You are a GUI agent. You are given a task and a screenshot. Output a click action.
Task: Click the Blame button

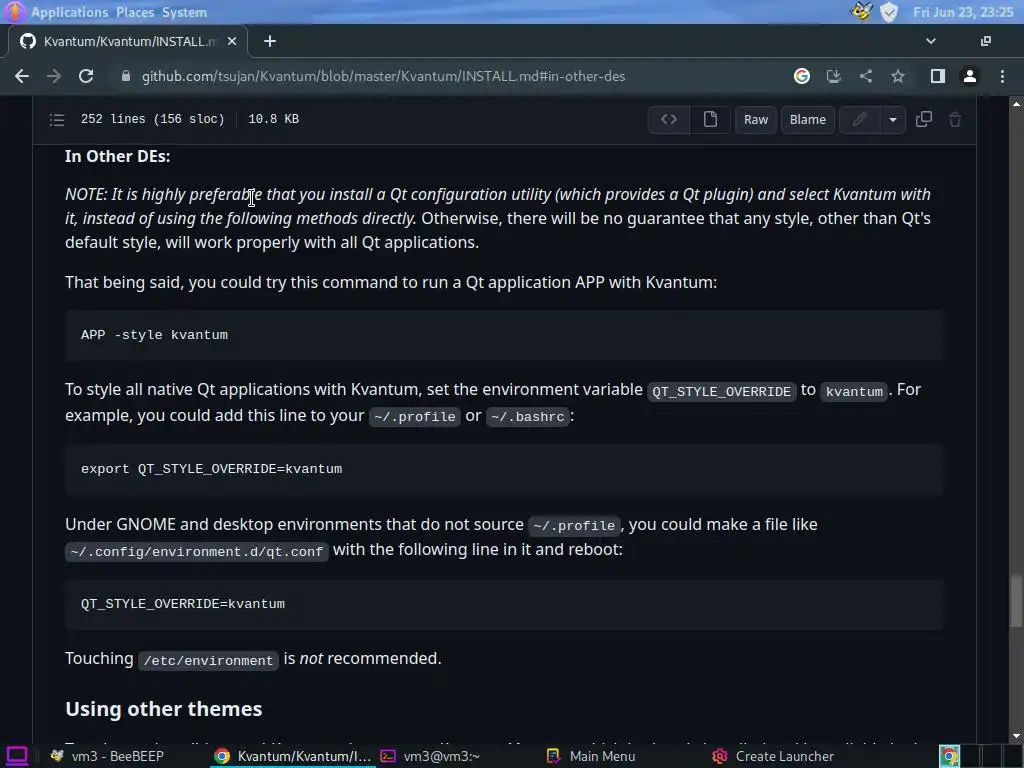point(808,120)
